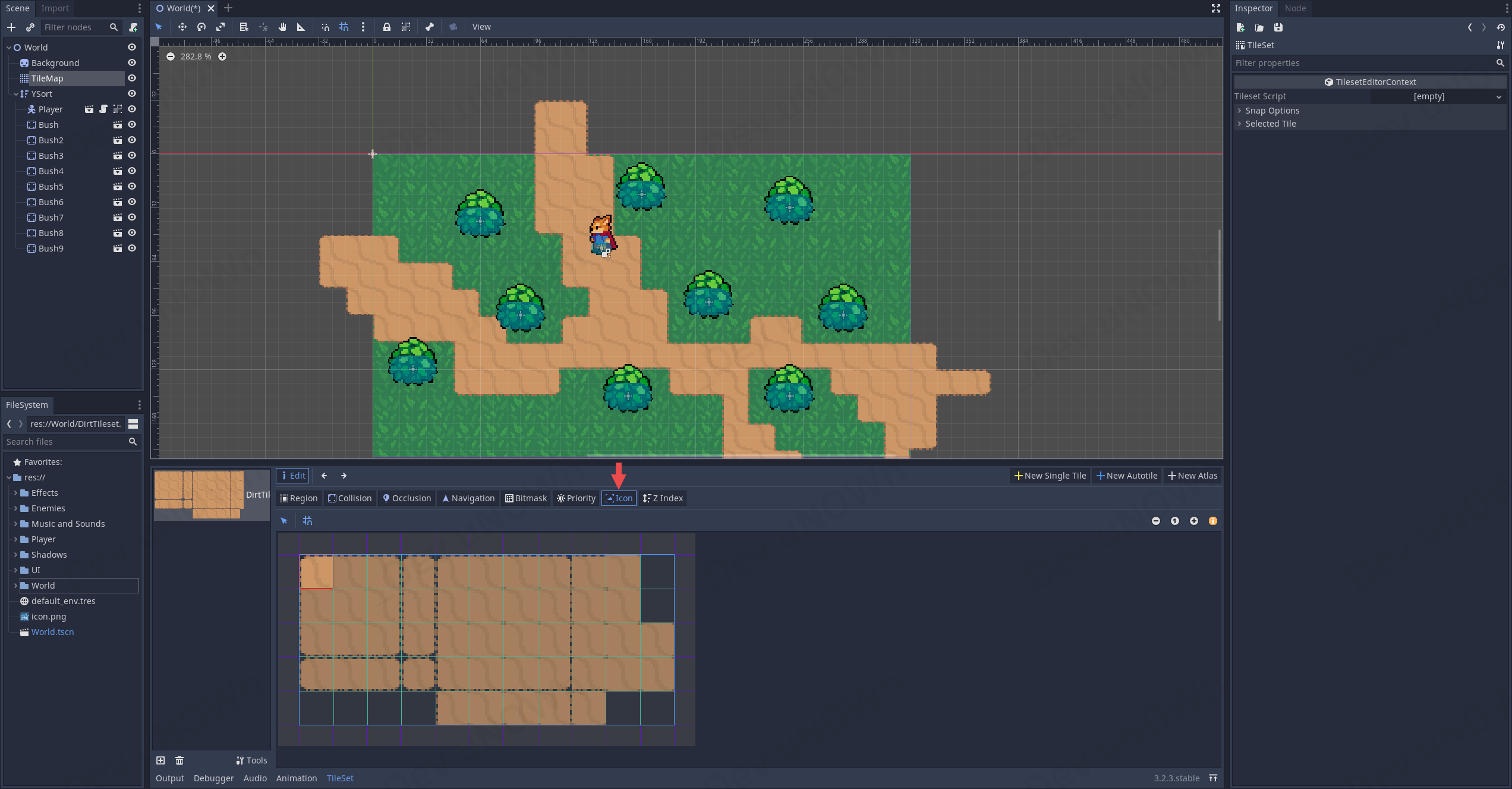Activate the Pan mode hand tool
1512x789 pixels.
(x=282, y=27)
